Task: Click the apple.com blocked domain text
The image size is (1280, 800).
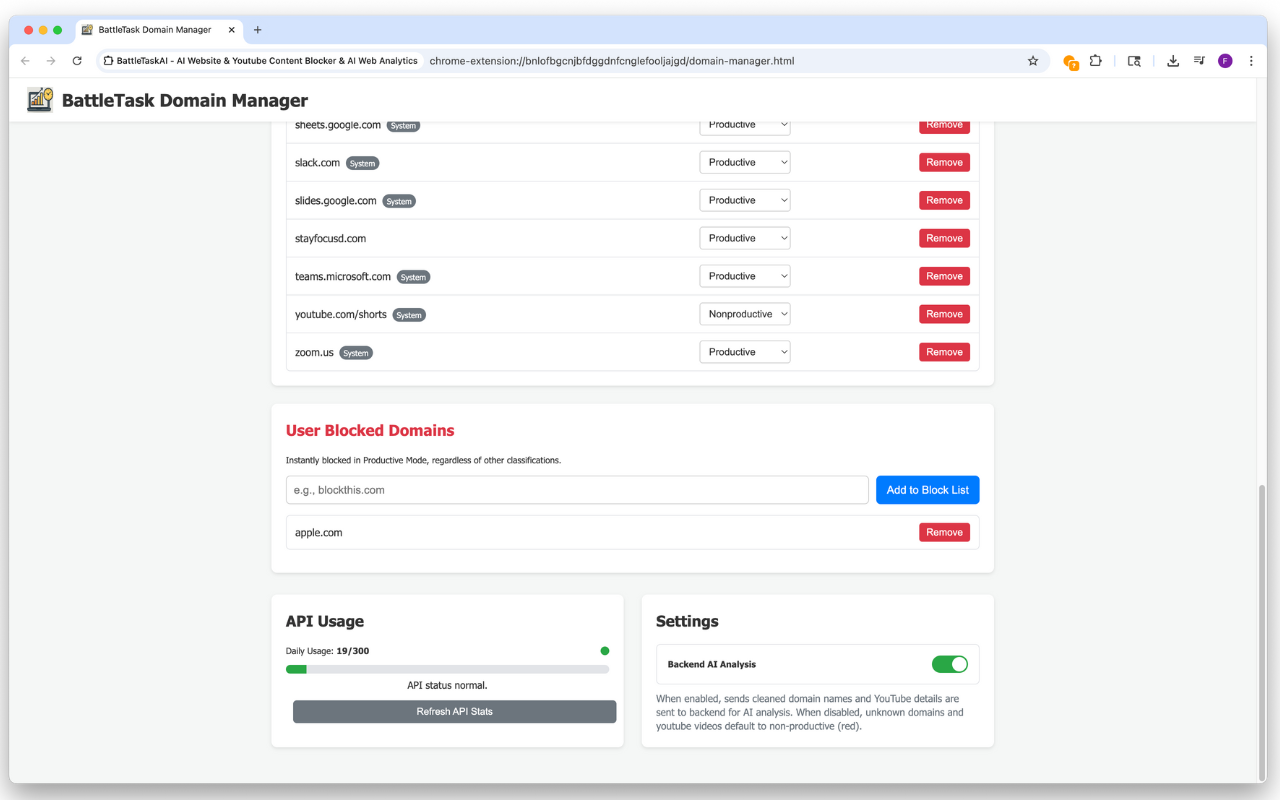Action: point(319,533)
